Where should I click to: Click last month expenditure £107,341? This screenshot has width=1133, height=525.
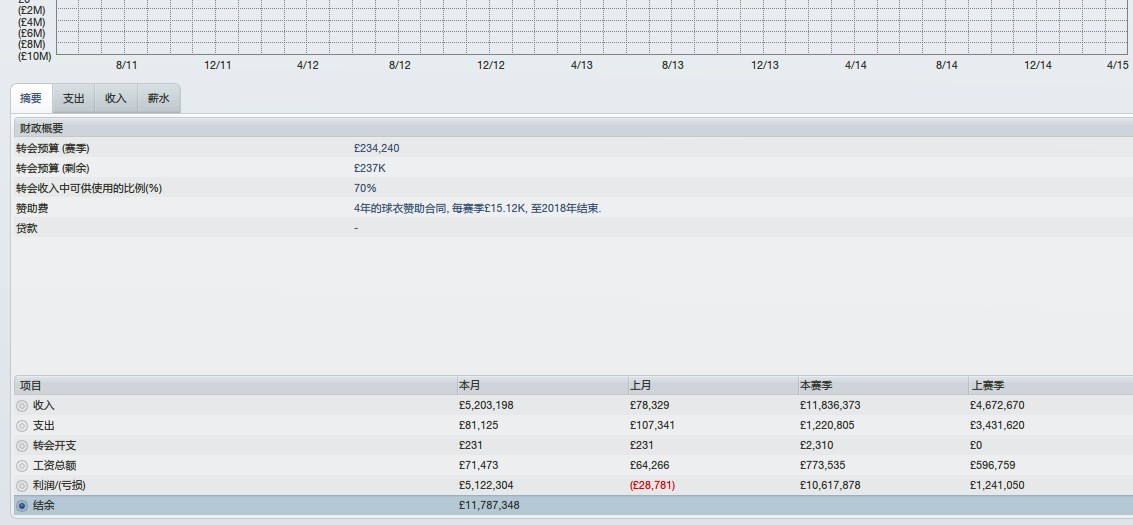point(652,425)
